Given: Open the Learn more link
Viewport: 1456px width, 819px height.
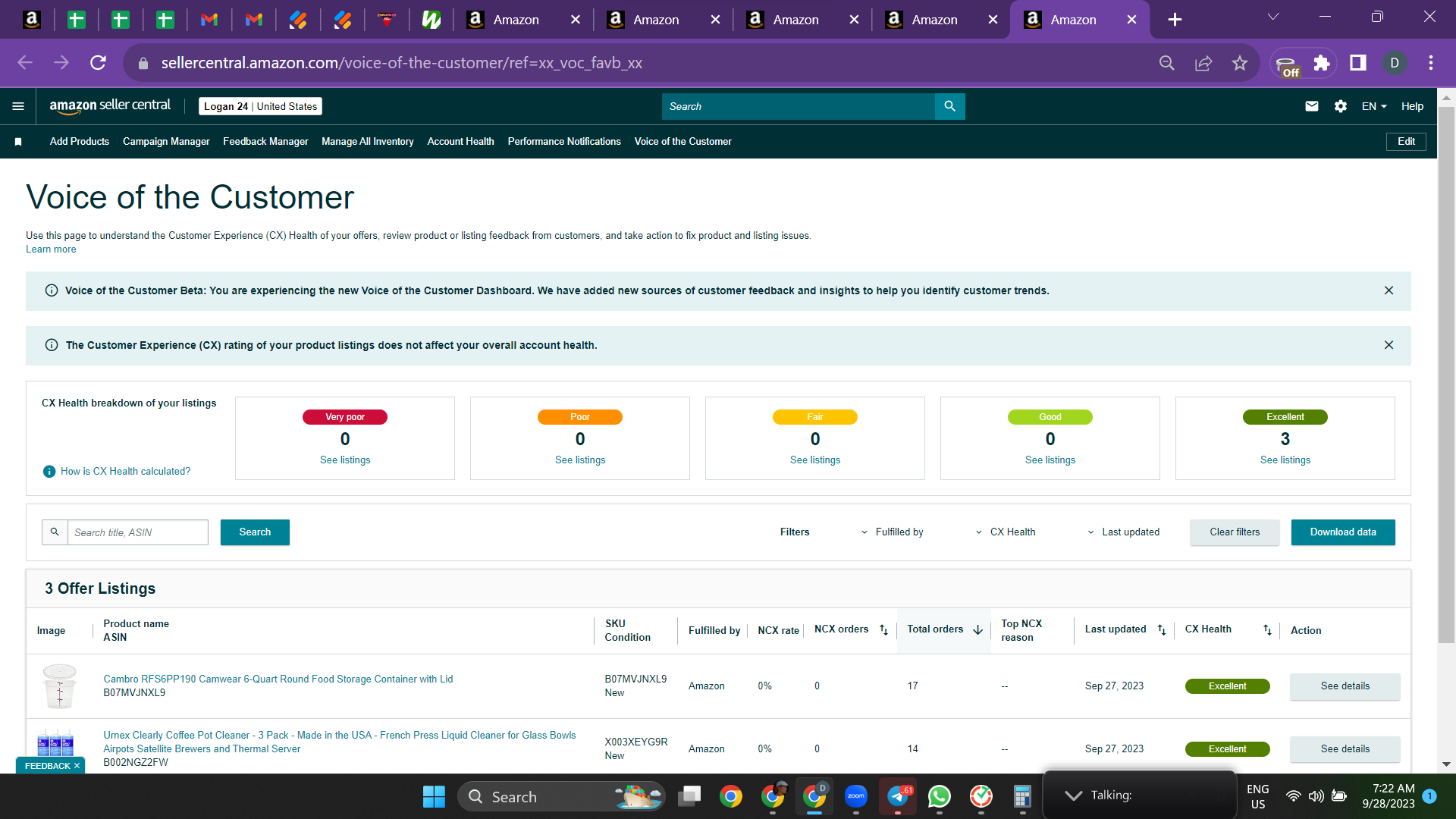Looking at the screenshot, I should coord(51,249).
